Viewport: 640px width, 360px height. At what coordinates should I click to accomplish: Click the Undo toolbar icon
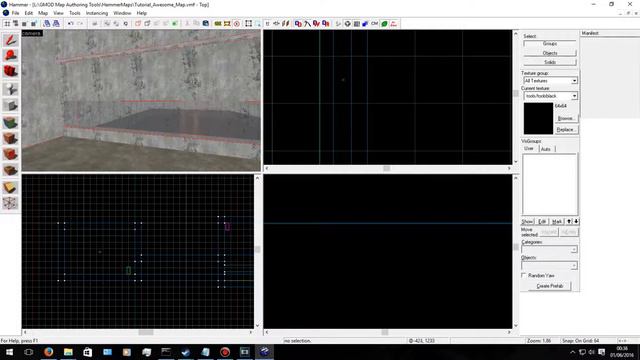[71, 24]
